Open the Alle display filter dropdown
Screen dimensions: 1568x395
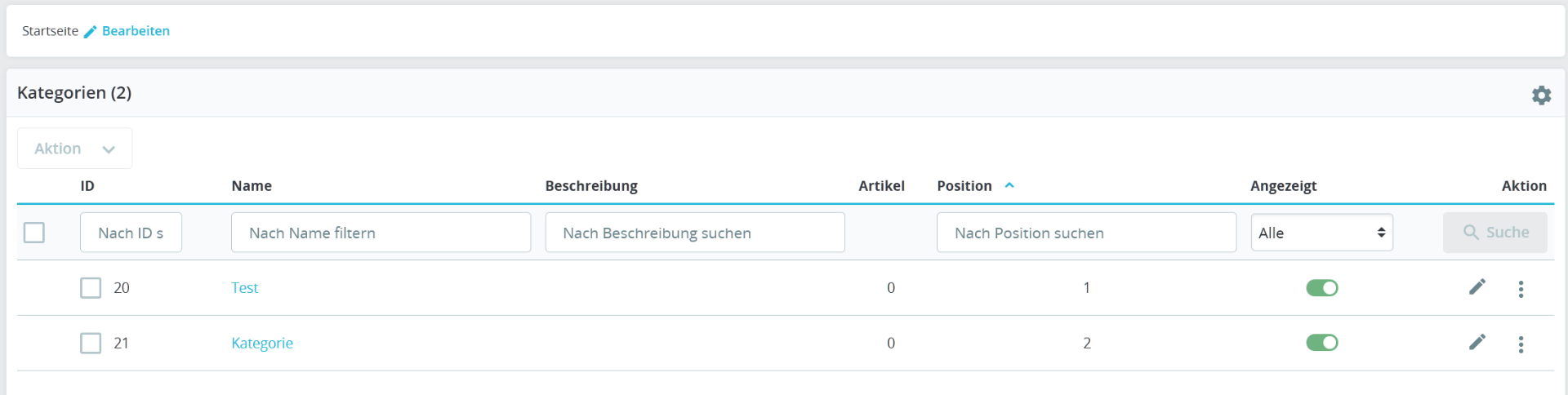point(1321,233)
